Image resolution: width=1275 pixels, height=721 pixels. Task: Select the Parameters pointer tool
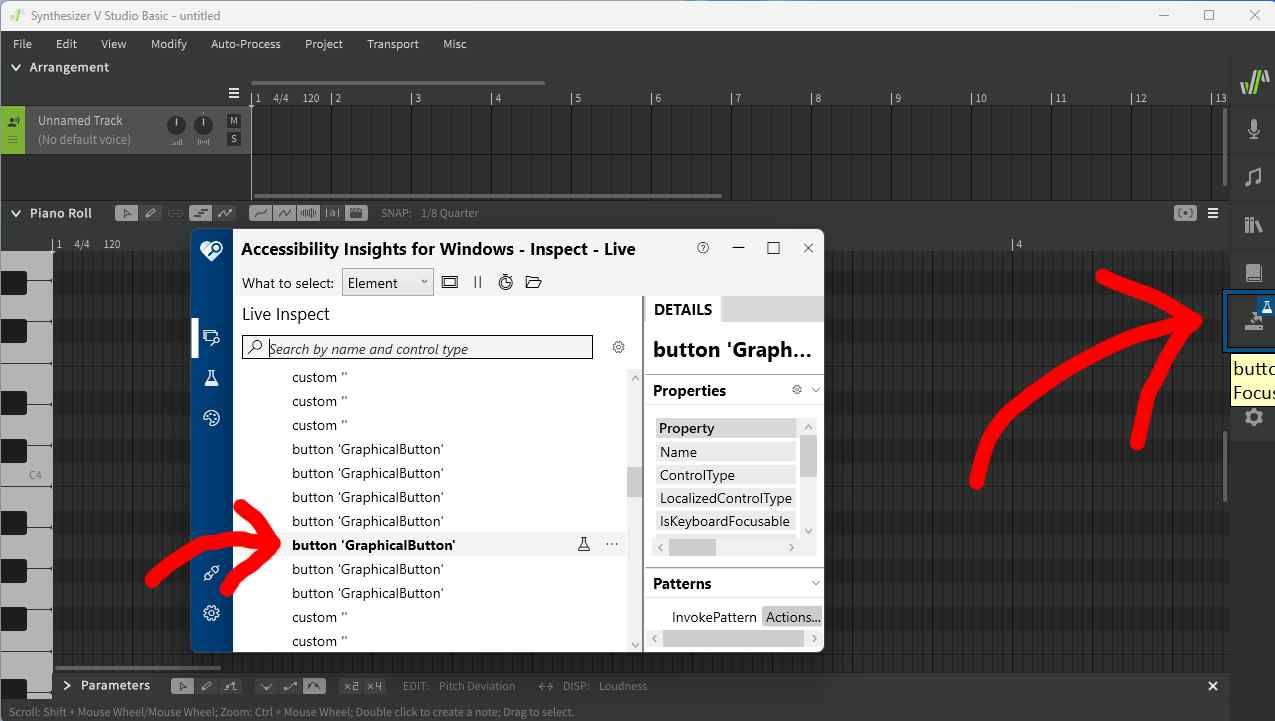click(x=182, y=686)
